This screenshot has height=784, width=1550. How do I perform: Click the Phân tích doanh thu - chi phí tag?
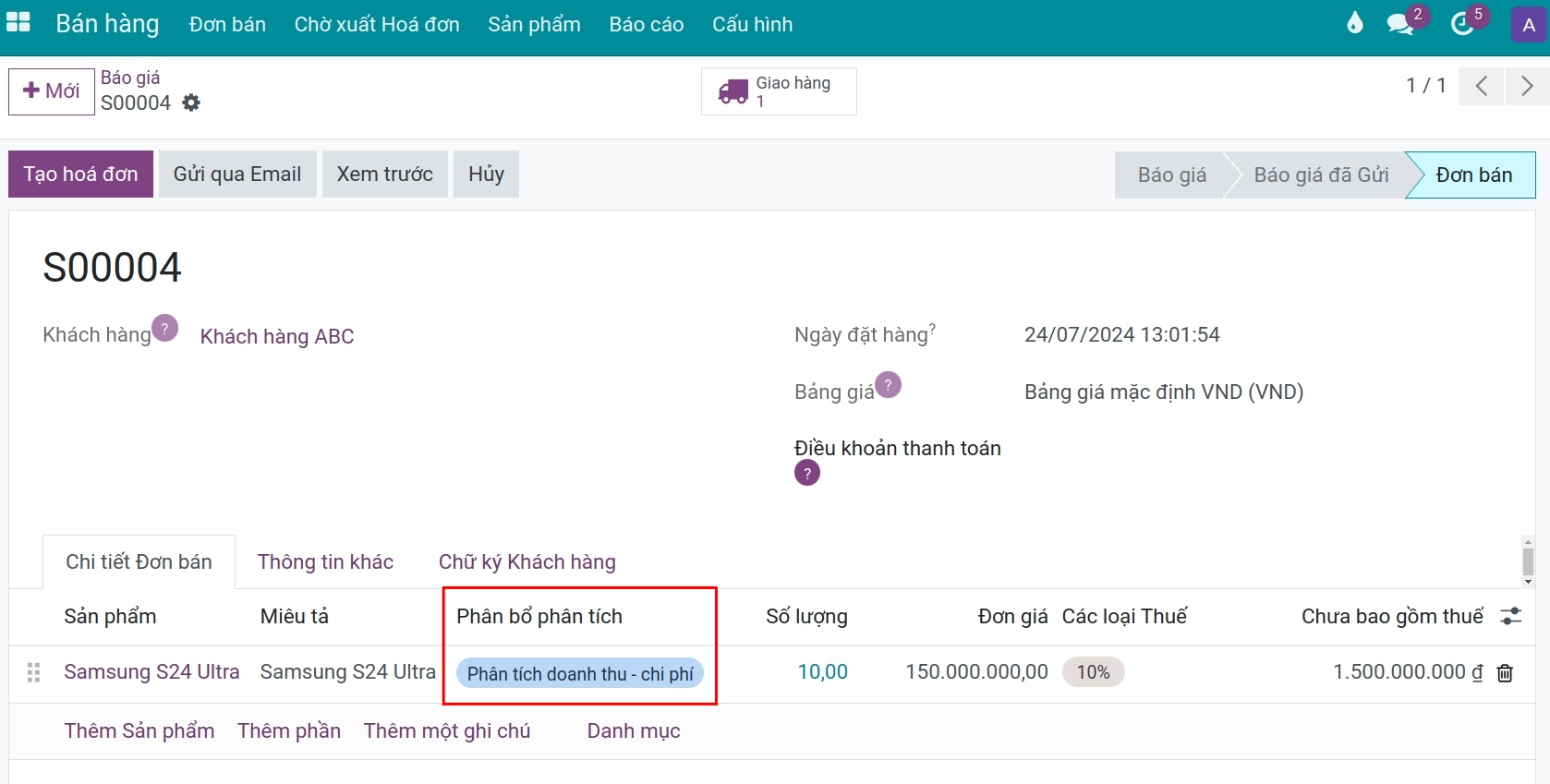(x=580, y=673)
